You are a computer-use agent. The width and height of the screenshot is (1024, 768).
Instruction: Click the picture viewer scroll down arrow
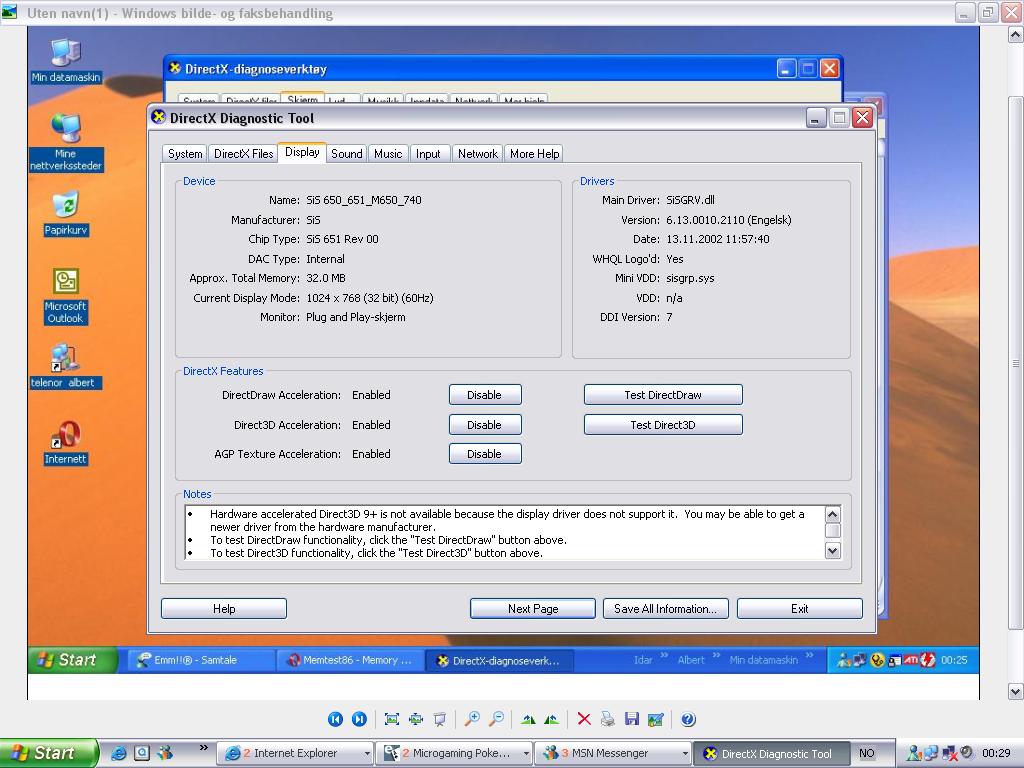pos(1016,691)
